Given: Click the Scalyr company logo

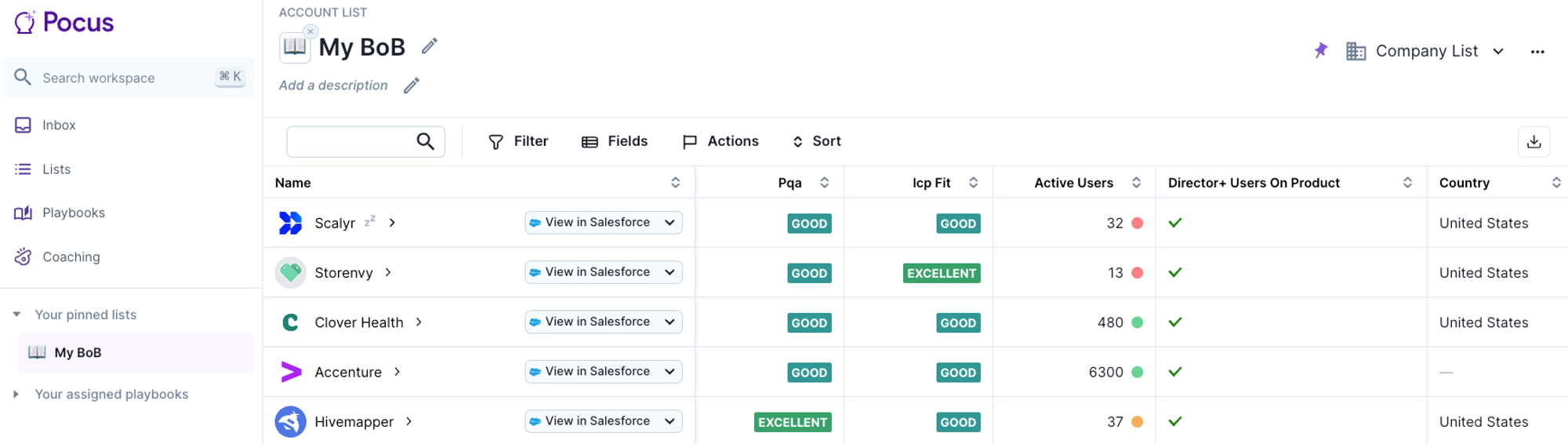Looking at the screenshot, I should [x=290, y=223].
